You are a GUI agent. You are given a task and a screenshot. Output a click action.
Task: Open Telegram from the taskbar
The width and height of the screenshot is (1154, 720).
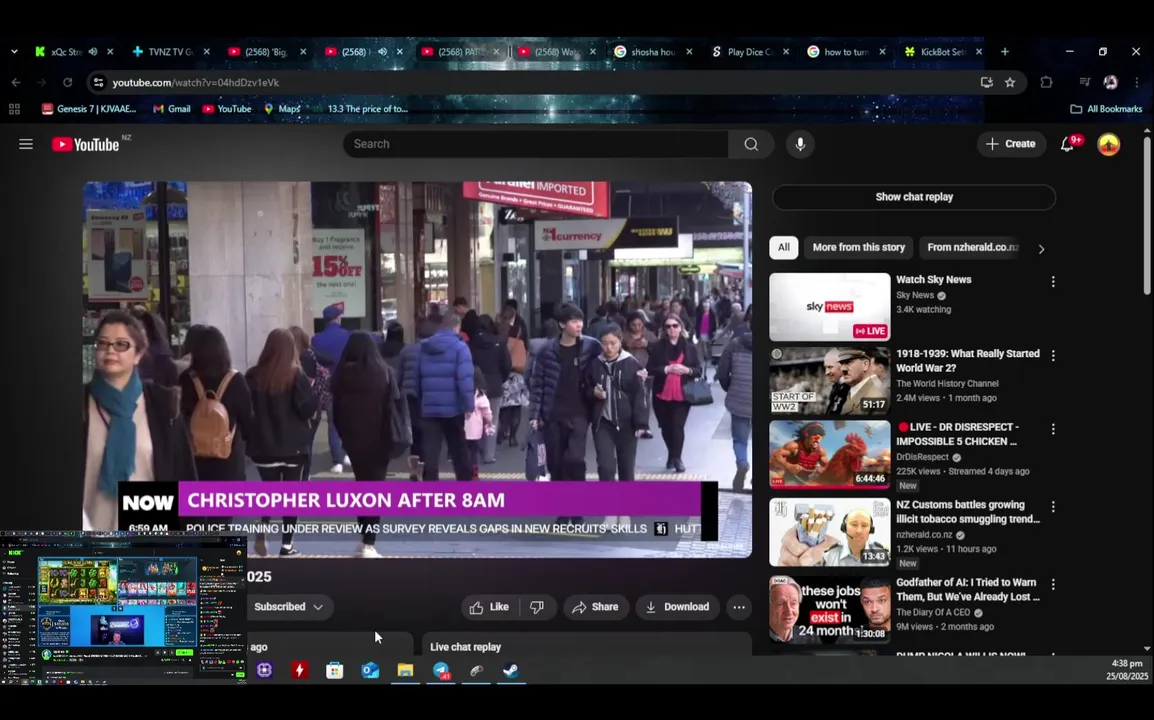[441, 671]
